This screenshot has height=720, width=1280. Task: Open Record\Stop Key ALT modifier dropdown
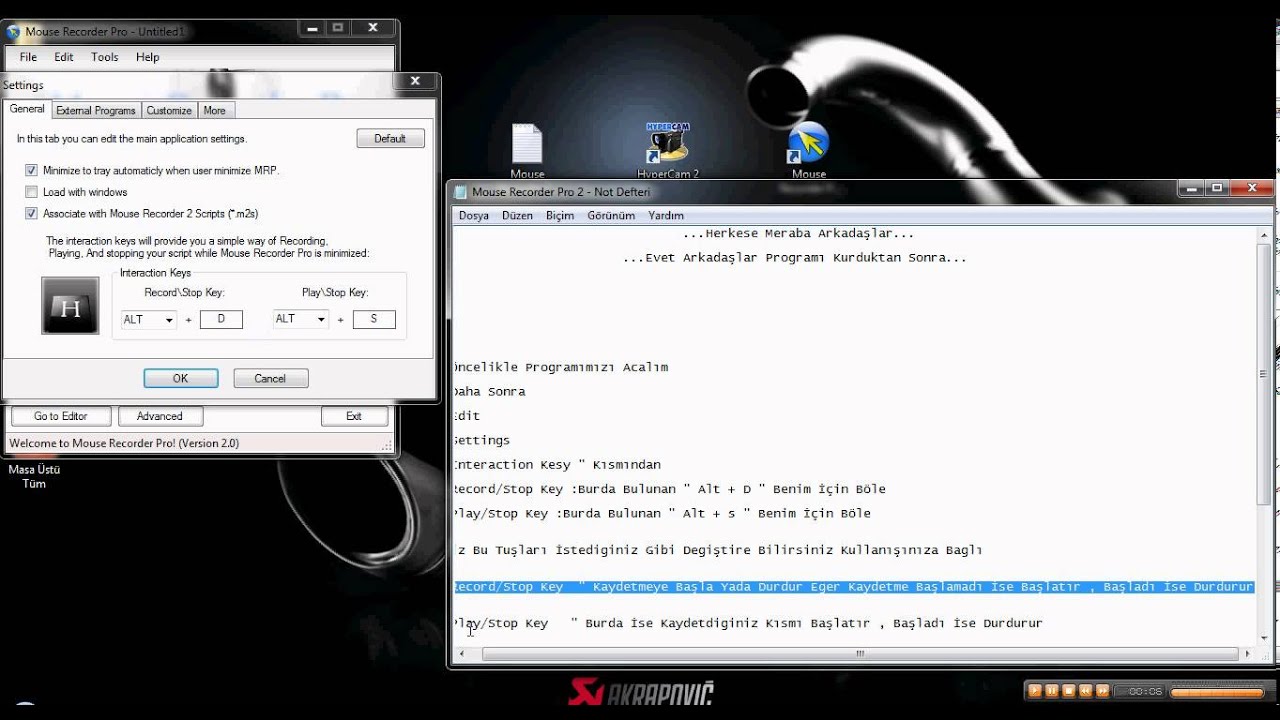click(x=148, y=319)
